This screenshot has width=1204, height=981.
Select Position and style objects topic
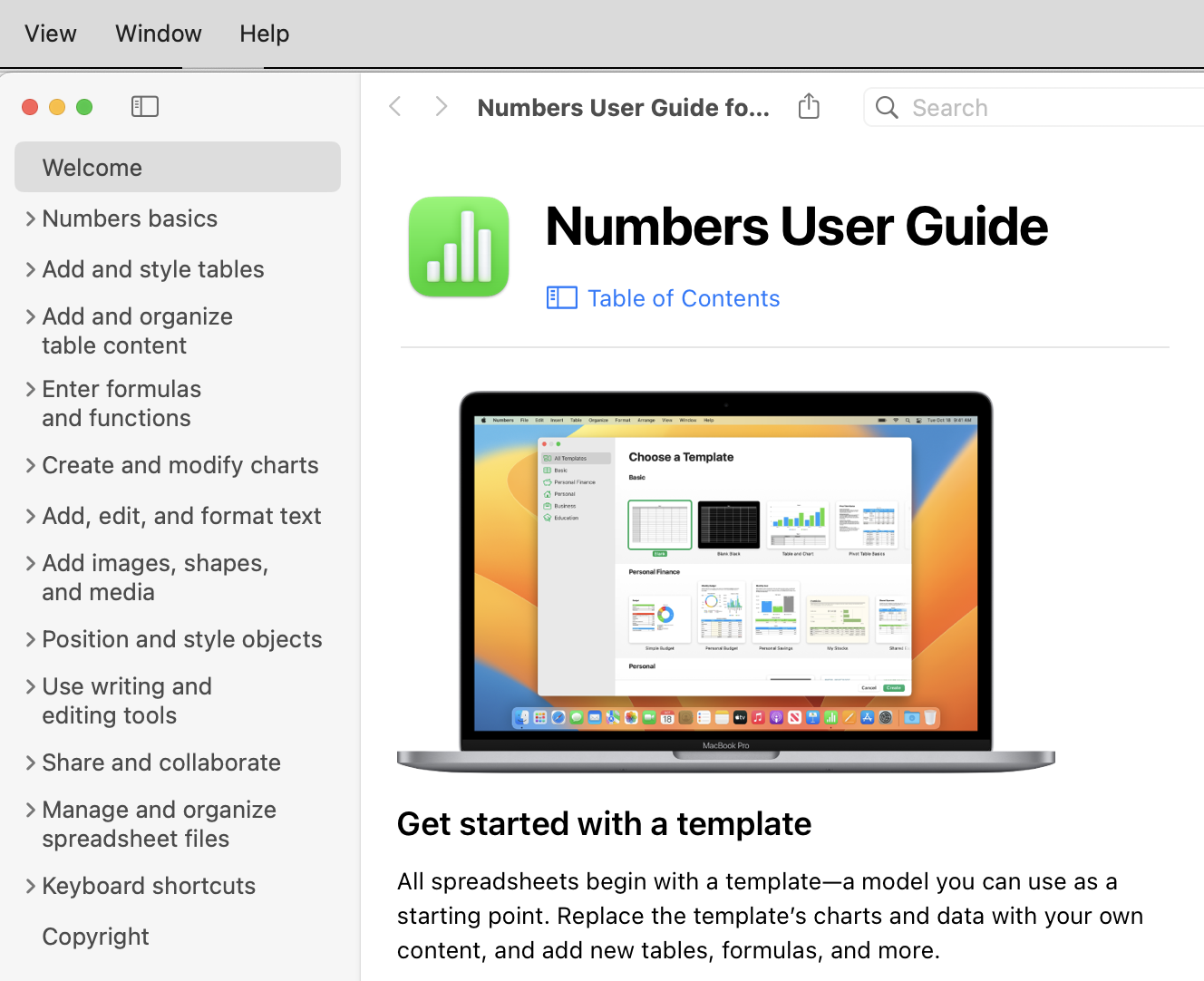click(182, 639)
